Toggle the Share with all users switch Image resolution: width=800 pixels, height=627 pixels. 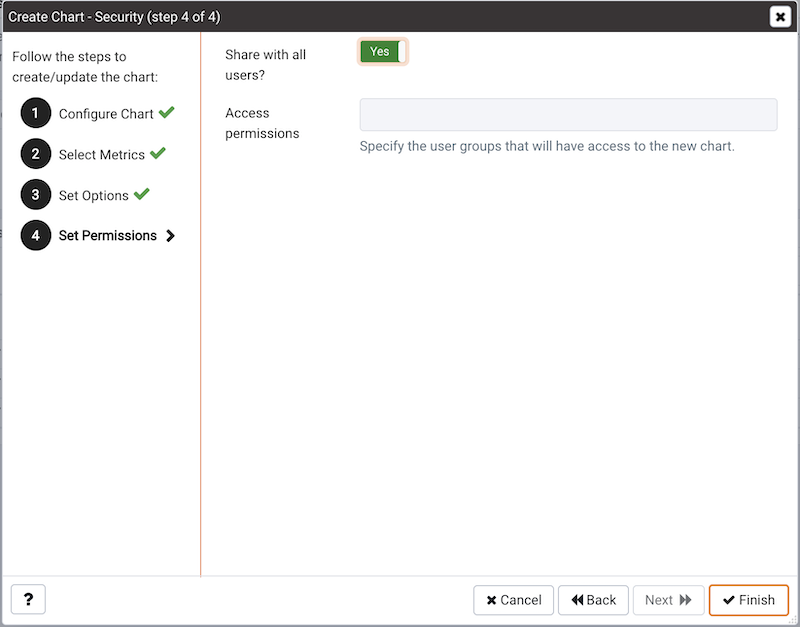(383, 52)
